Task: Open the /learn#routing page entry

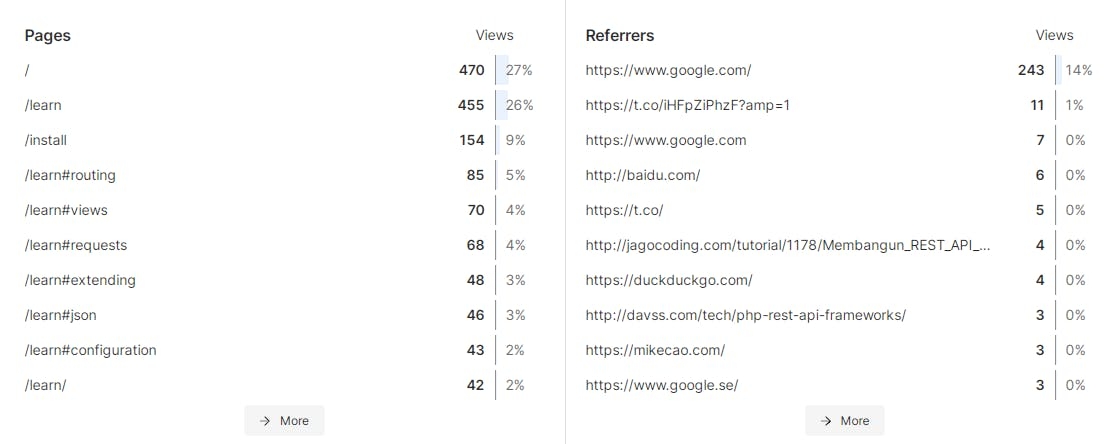Action: click(x=70, y=175)
